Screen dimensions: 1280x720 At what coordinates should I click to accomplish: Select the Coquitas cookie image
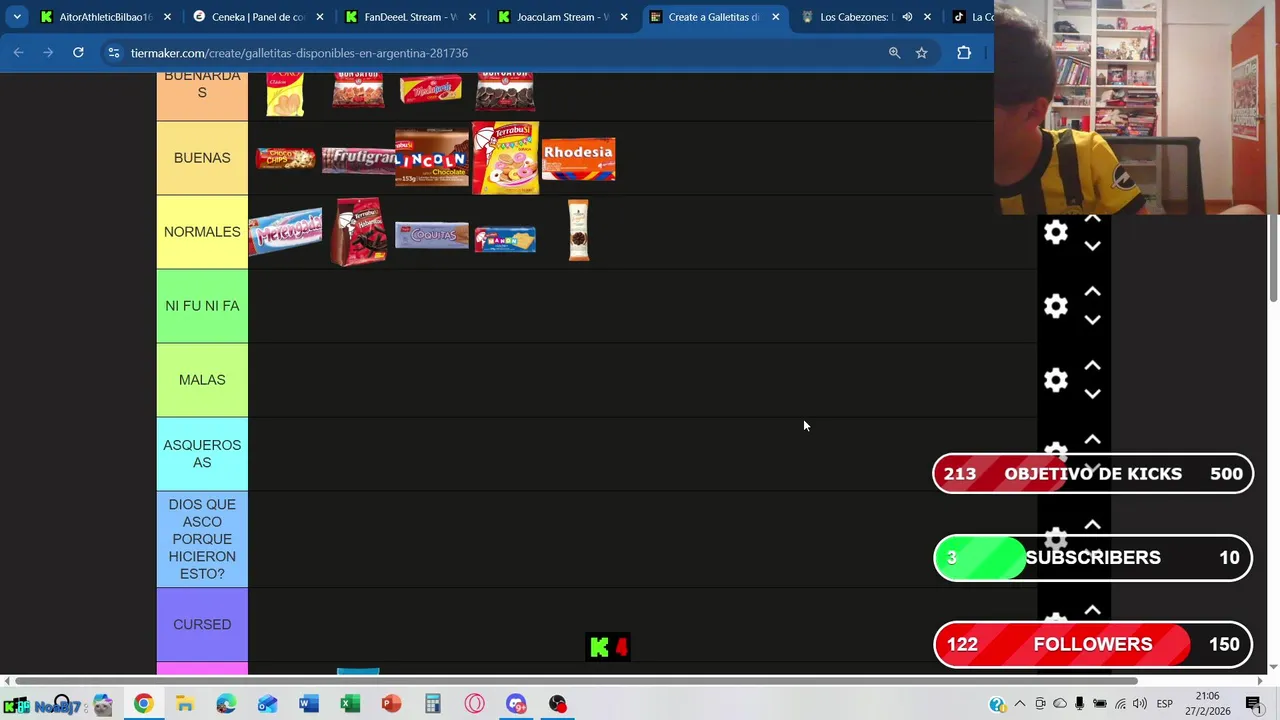[x=432, y=235]
